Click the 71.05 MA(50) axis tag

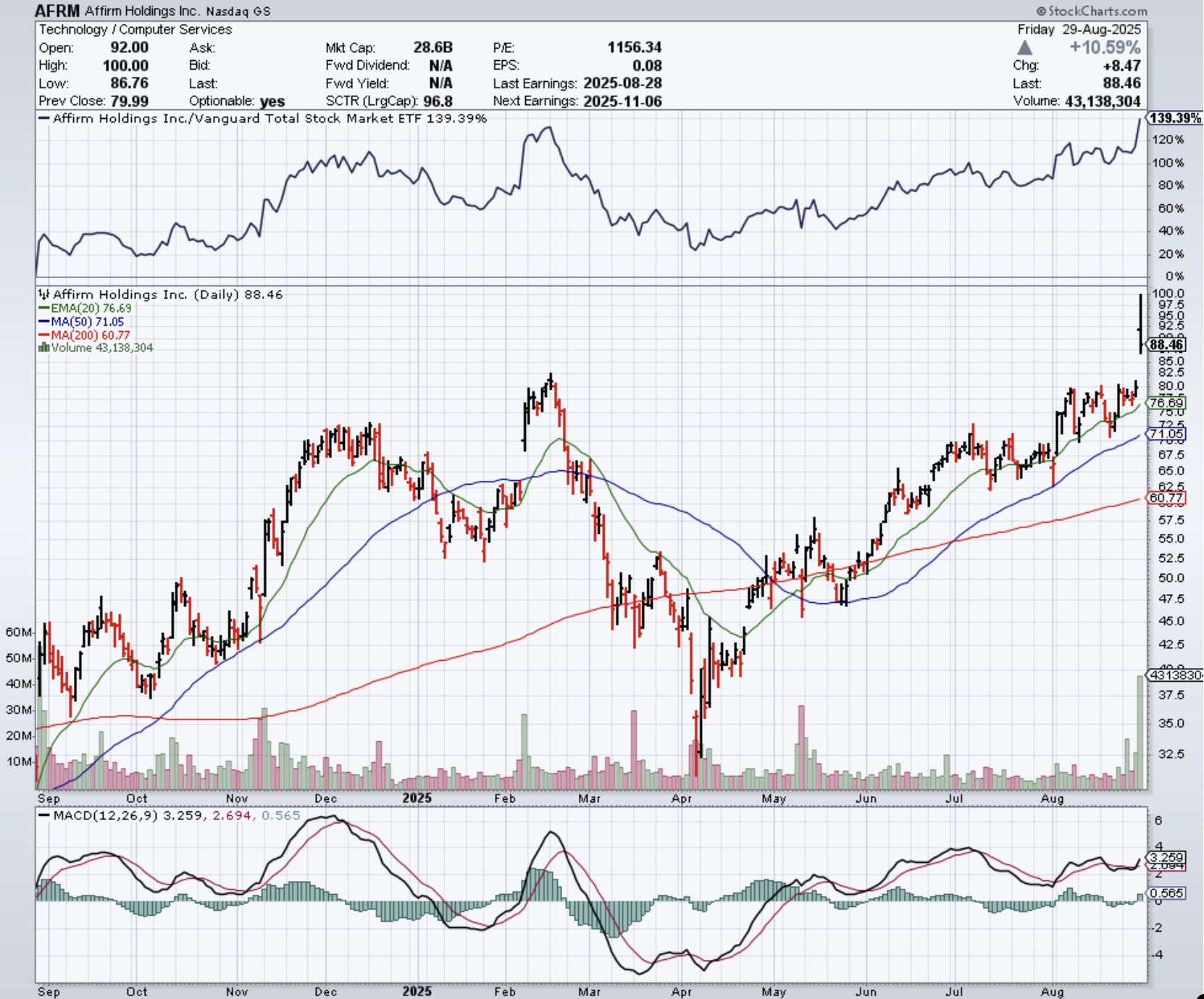1166,434
